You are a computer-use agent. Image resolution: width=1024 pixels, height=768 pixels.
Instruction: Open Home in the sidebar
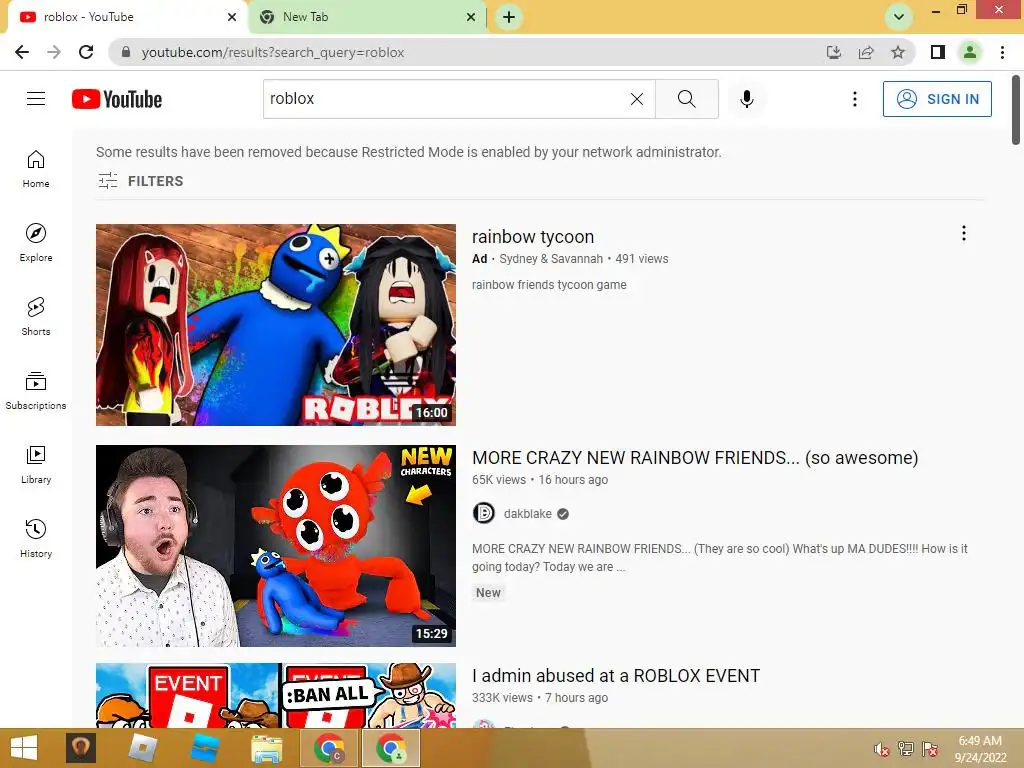tap(36, 169)
